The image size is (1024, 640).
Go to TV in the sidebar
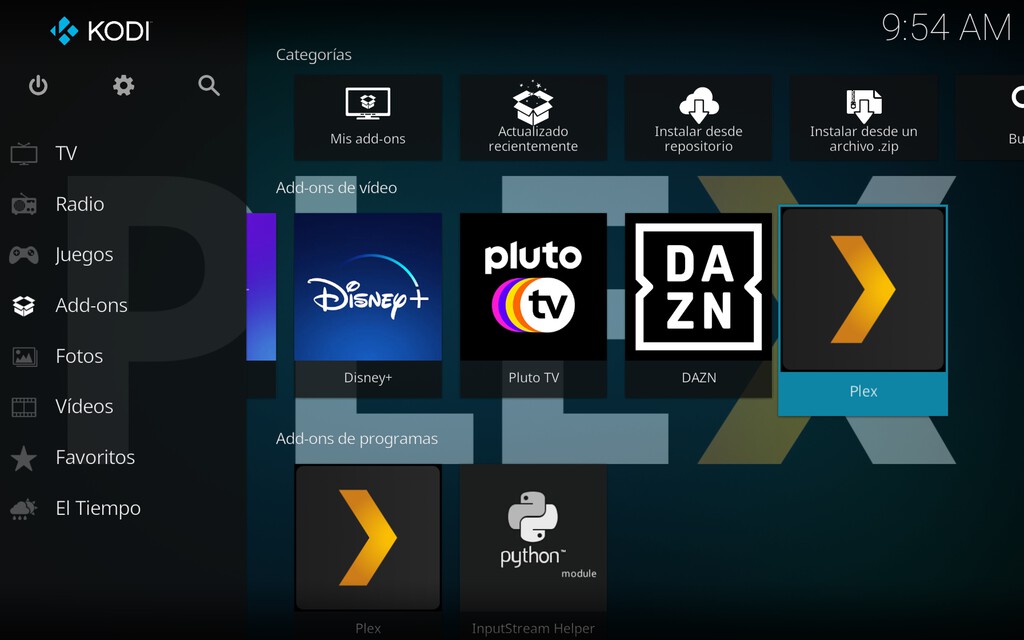pyautogui.click(x=66, y=153)
